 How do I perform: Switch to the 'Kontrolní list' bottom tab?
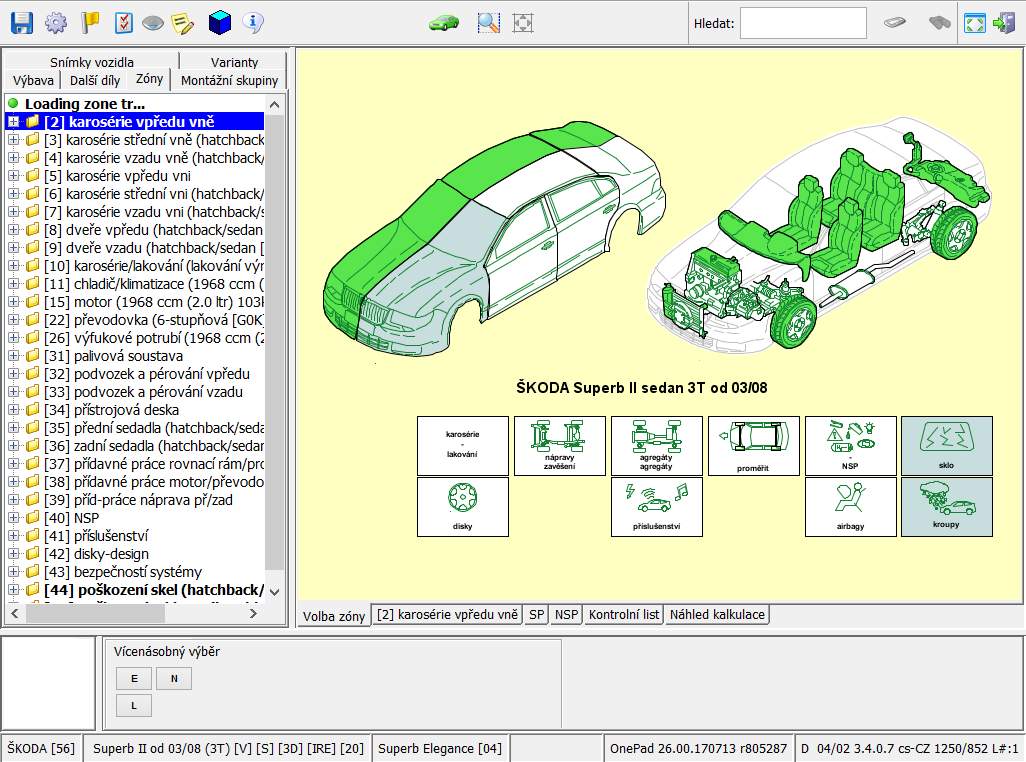624,615
